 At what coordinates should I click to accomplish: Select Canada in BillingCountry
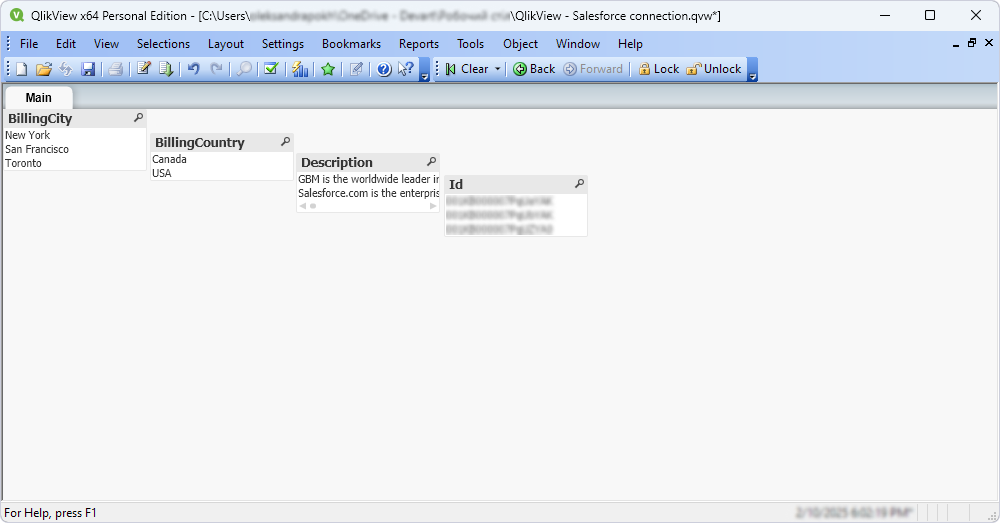coord(222,159)
